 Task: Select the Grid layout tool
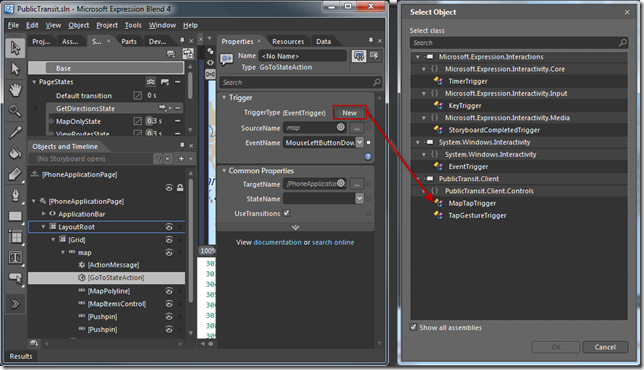click(x=15, y=237)
